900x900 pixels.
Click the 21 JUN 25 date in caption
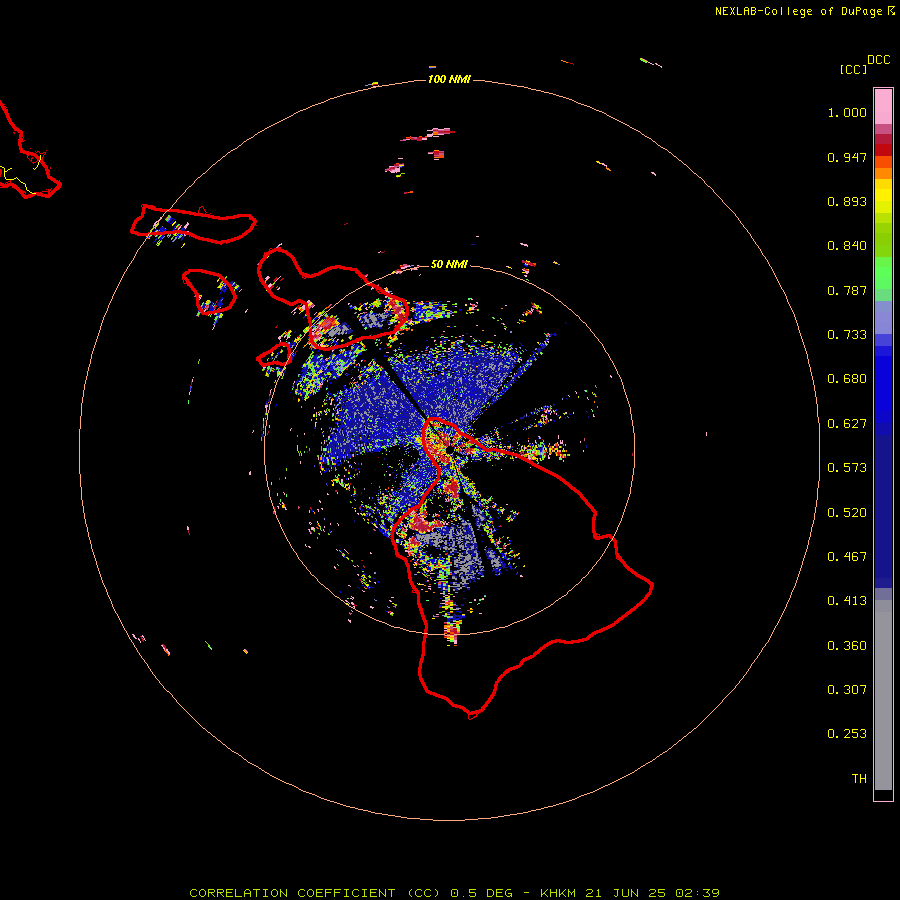625,893
